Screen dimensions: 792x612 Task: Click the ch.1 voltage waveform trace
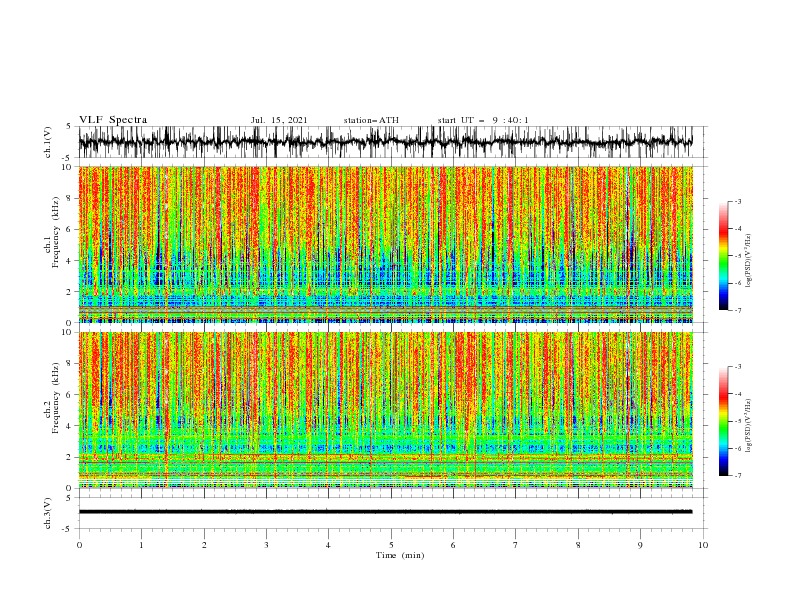[x=385, y=142]
